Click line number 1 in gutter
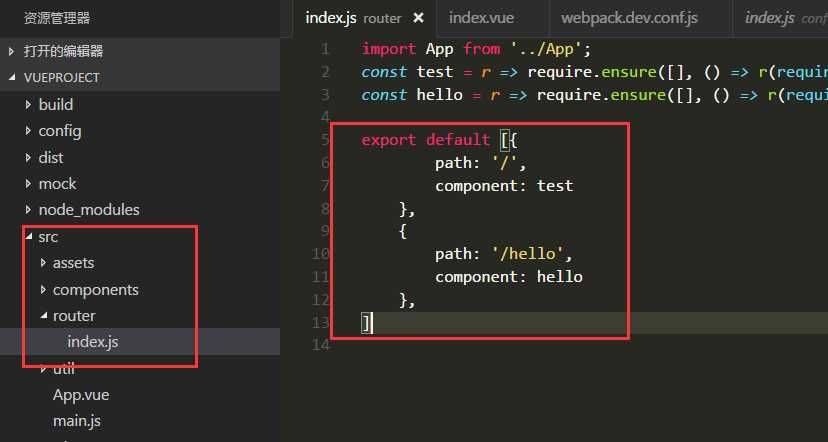Screen dimensions: 828x442 tap(325, 49)
